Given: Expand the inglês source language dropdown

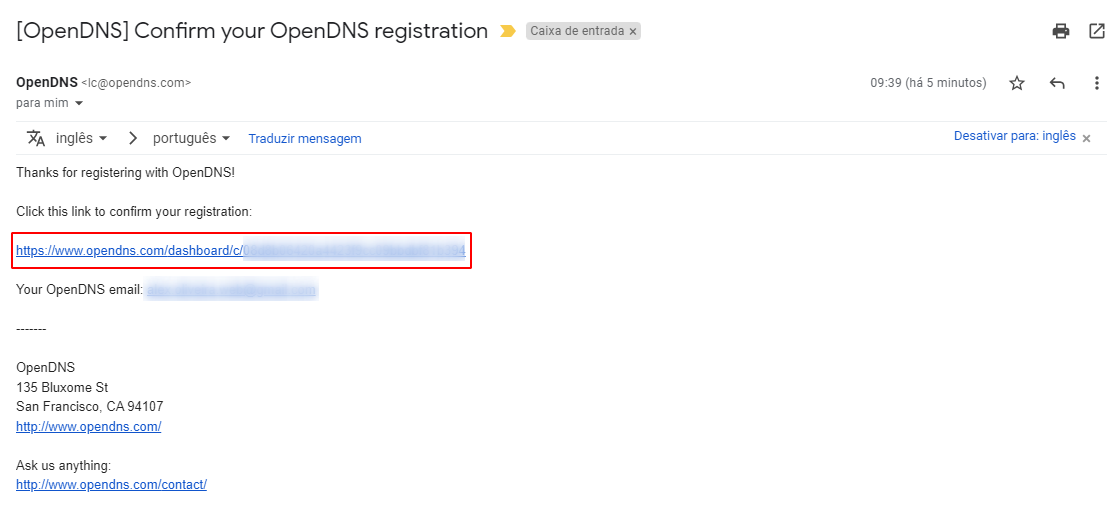Looking at the screenshot, I should [x=81, y=138].
